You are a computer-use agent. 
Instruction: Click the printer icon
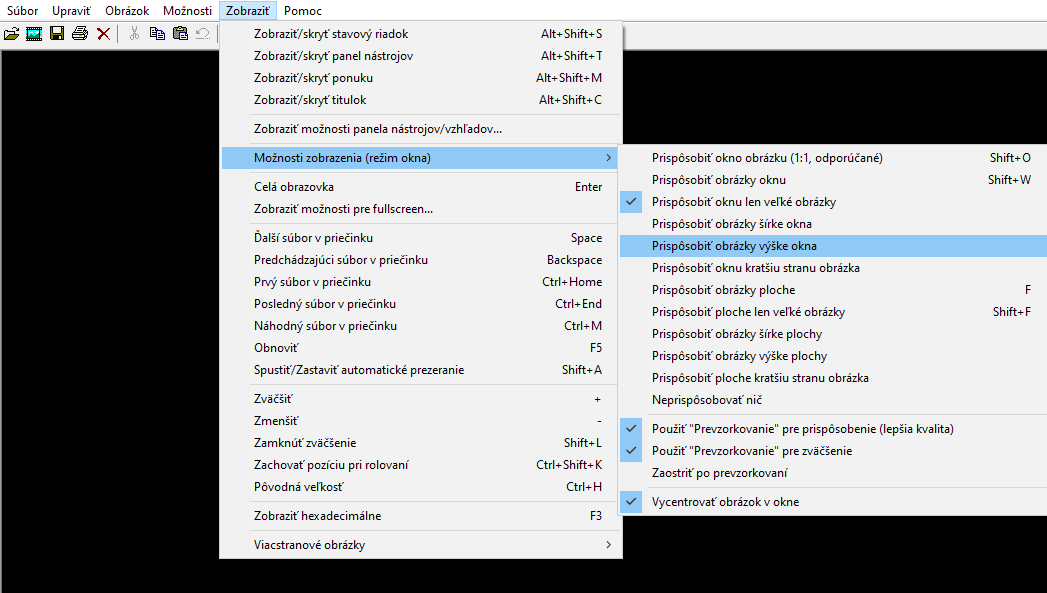point(80,34)
